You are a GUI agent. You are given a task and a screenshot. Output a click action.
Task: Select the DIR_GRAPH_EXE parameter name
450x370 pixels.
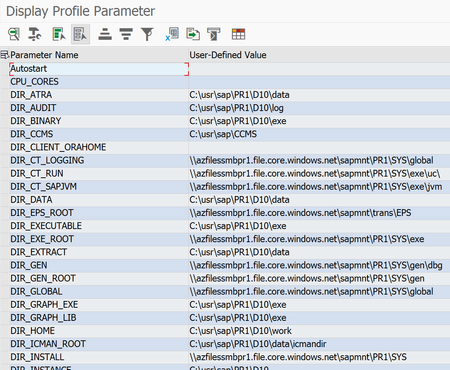click(x=44, y=305)
